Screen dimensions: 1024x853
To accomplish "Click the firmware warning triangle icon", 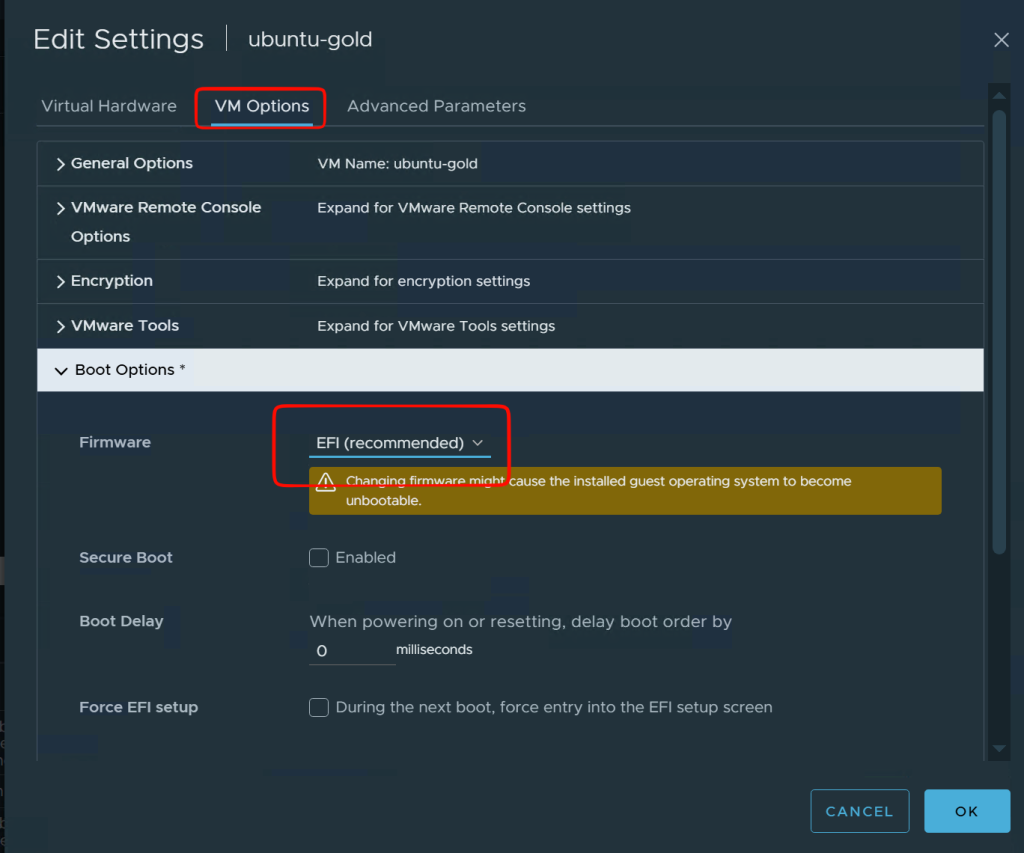I will (x=326, y=482).
